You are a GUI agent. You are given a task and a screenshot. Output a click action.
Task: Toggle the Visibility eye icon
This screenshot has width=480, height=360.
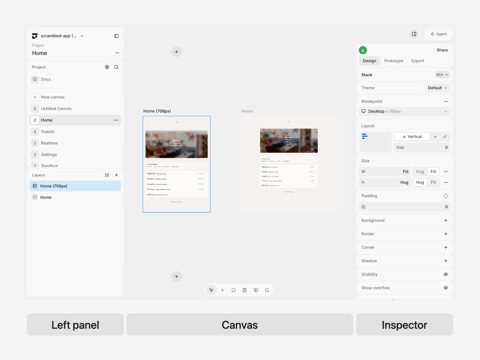coord(446,274)
